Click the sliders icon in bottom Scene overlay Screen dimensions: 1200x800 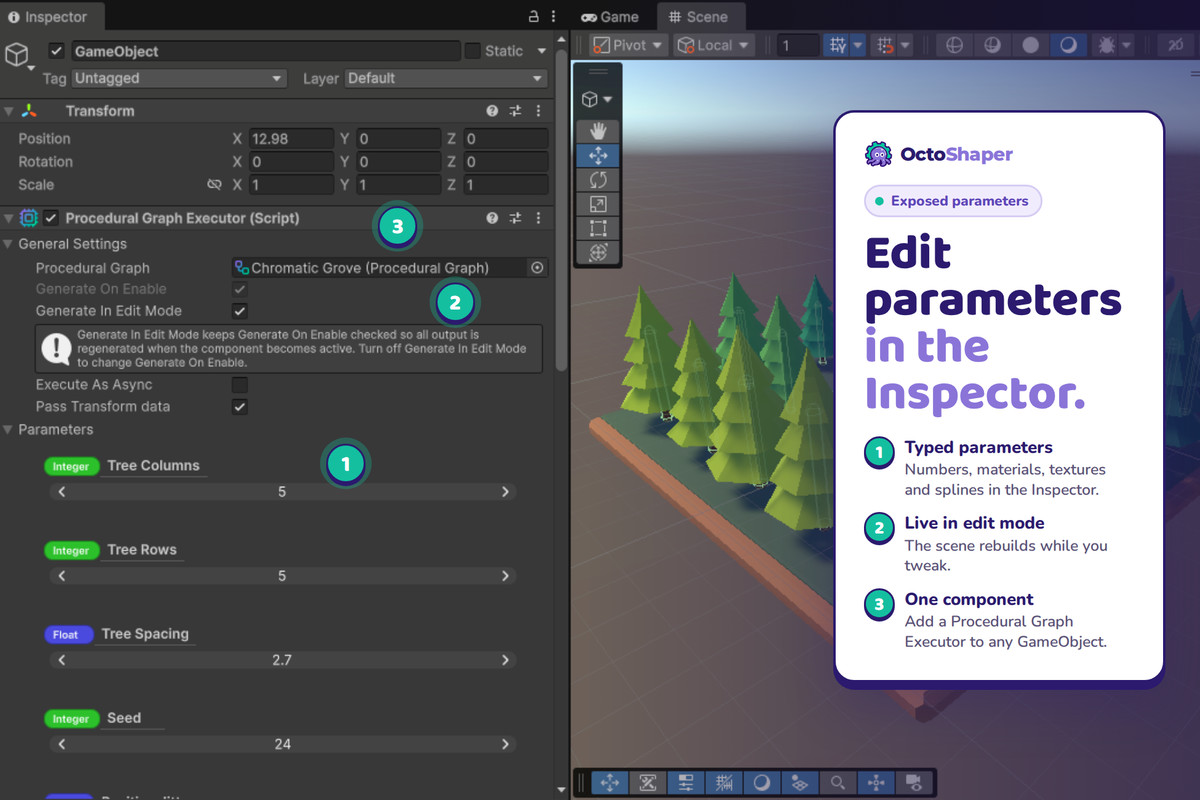click(686, 783)
